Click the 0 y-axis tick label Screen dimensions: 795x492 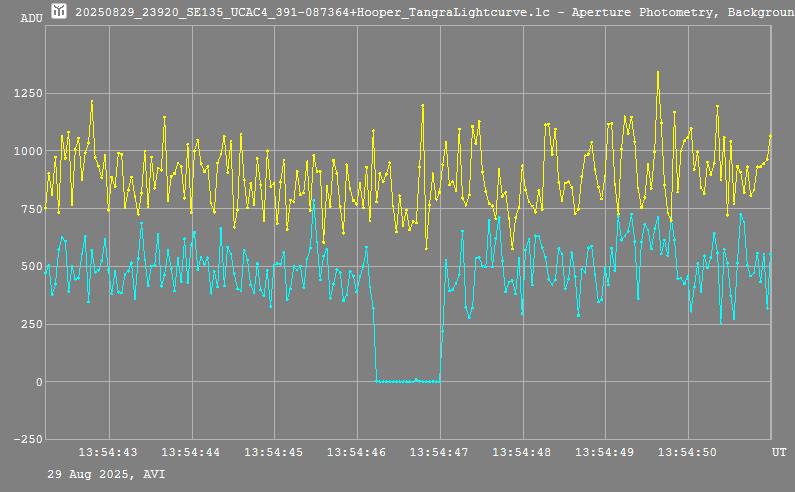pos(39,383)
